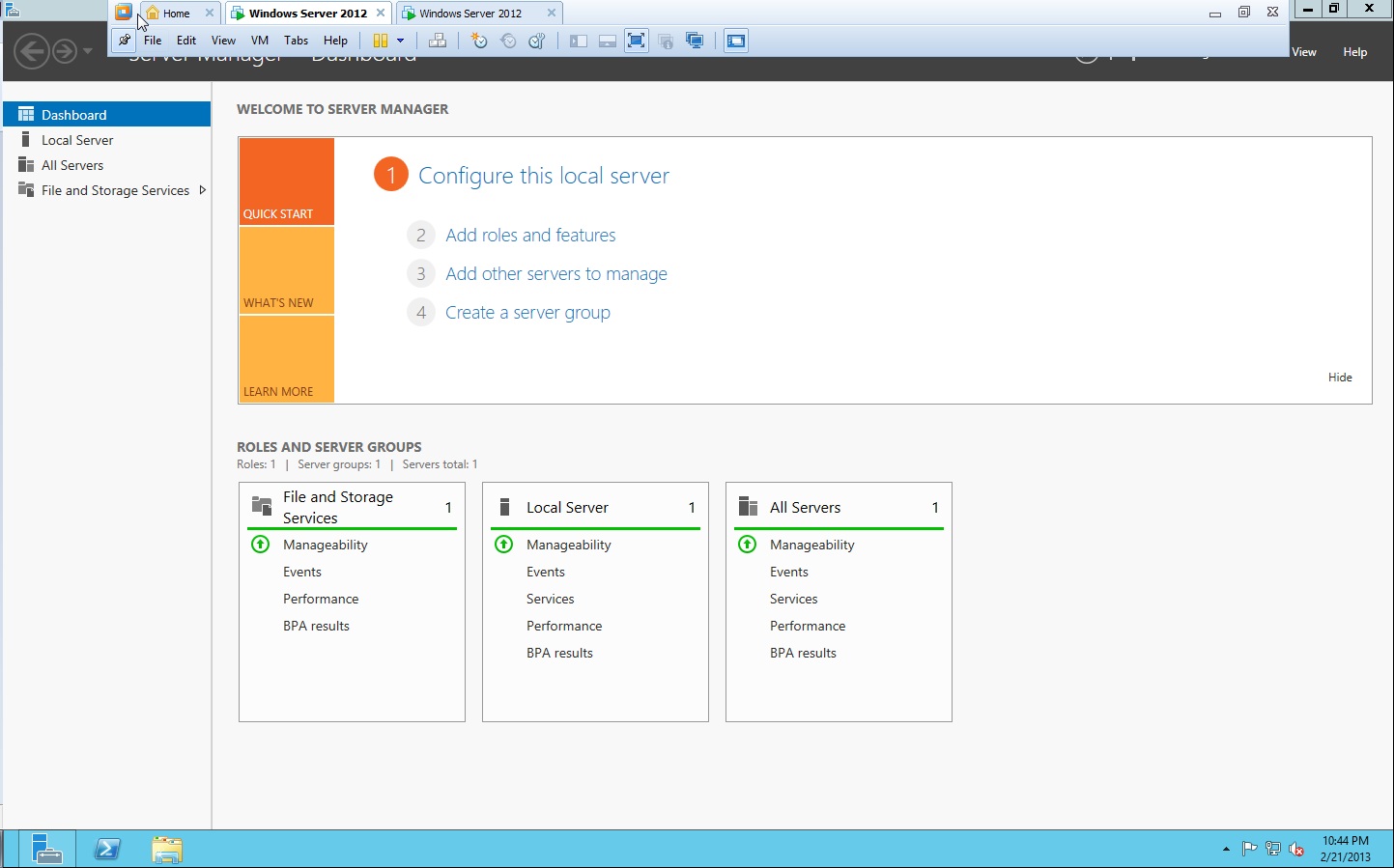Click the muted volume tray icon
The width and height of the screenshot is (1394, 868).
coord(1296,850)
